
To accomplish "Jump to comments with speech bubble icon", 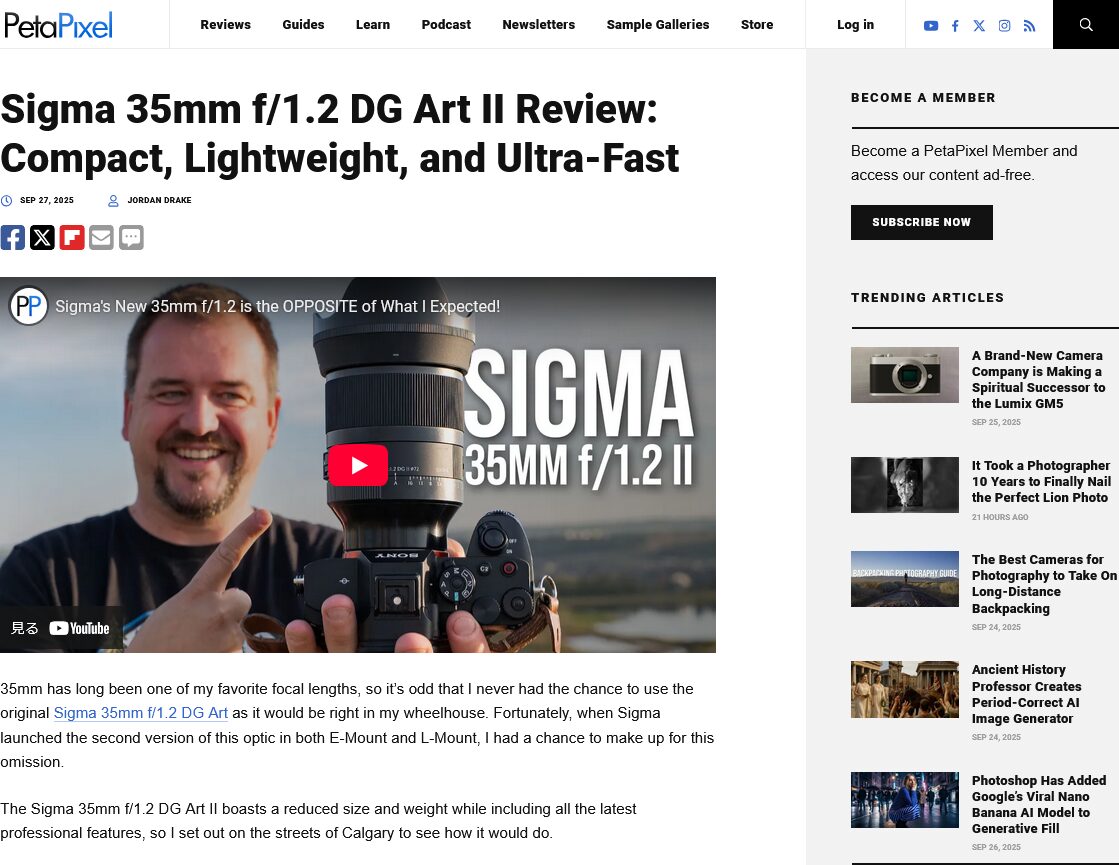I will (x=131, y=237).
